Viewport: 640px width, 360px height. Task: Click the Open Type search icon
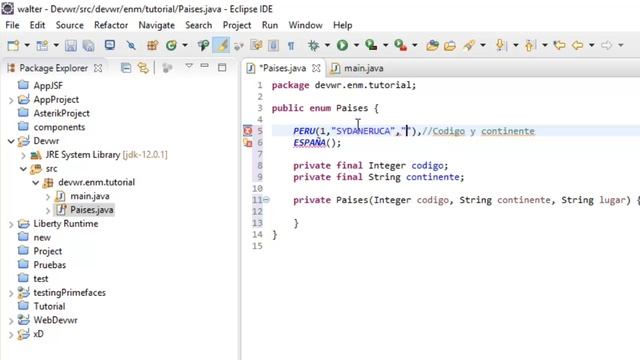click(x=203, y=45)
